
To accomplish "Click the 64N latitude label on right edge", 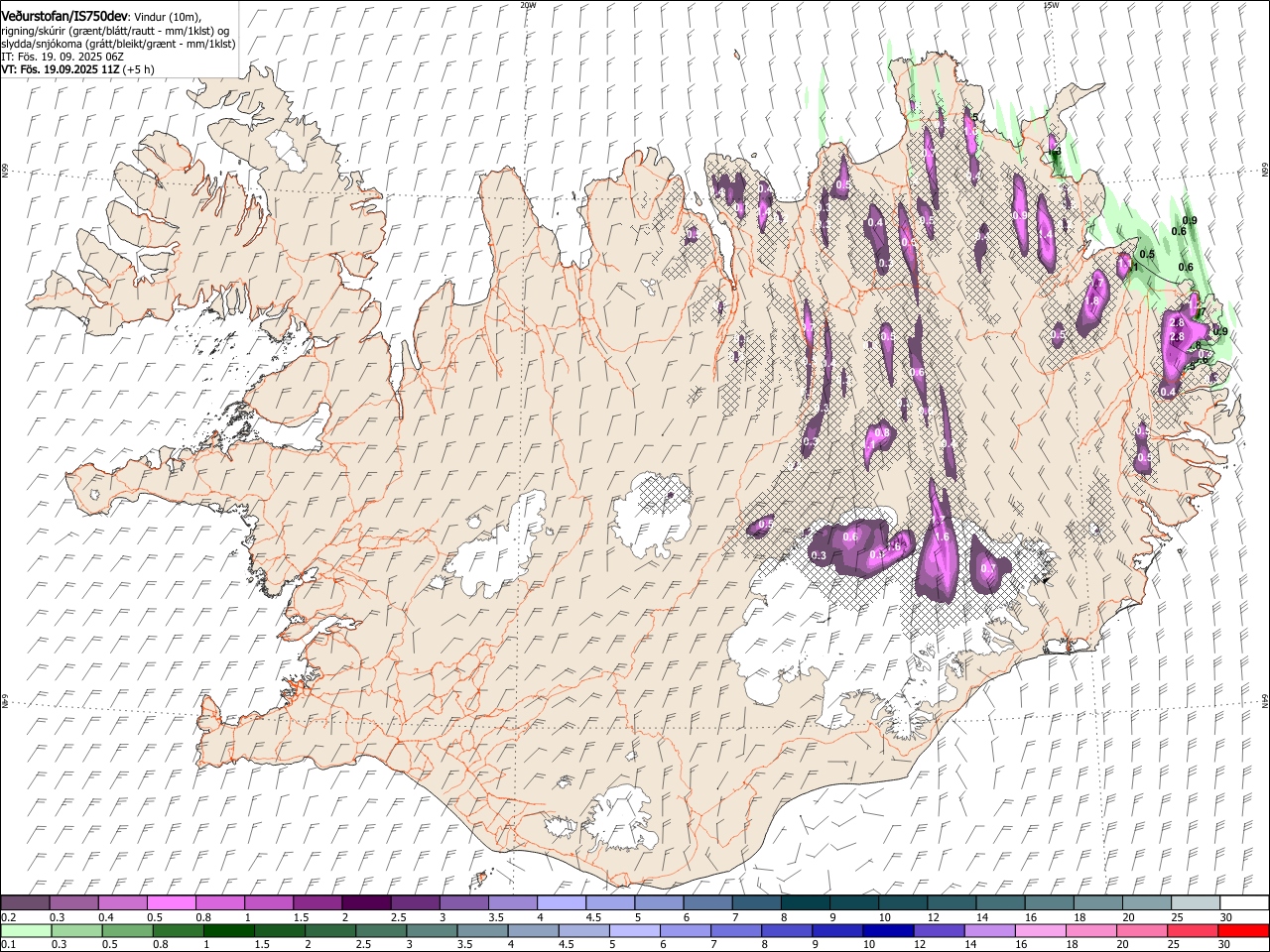I will (1265, 701).
